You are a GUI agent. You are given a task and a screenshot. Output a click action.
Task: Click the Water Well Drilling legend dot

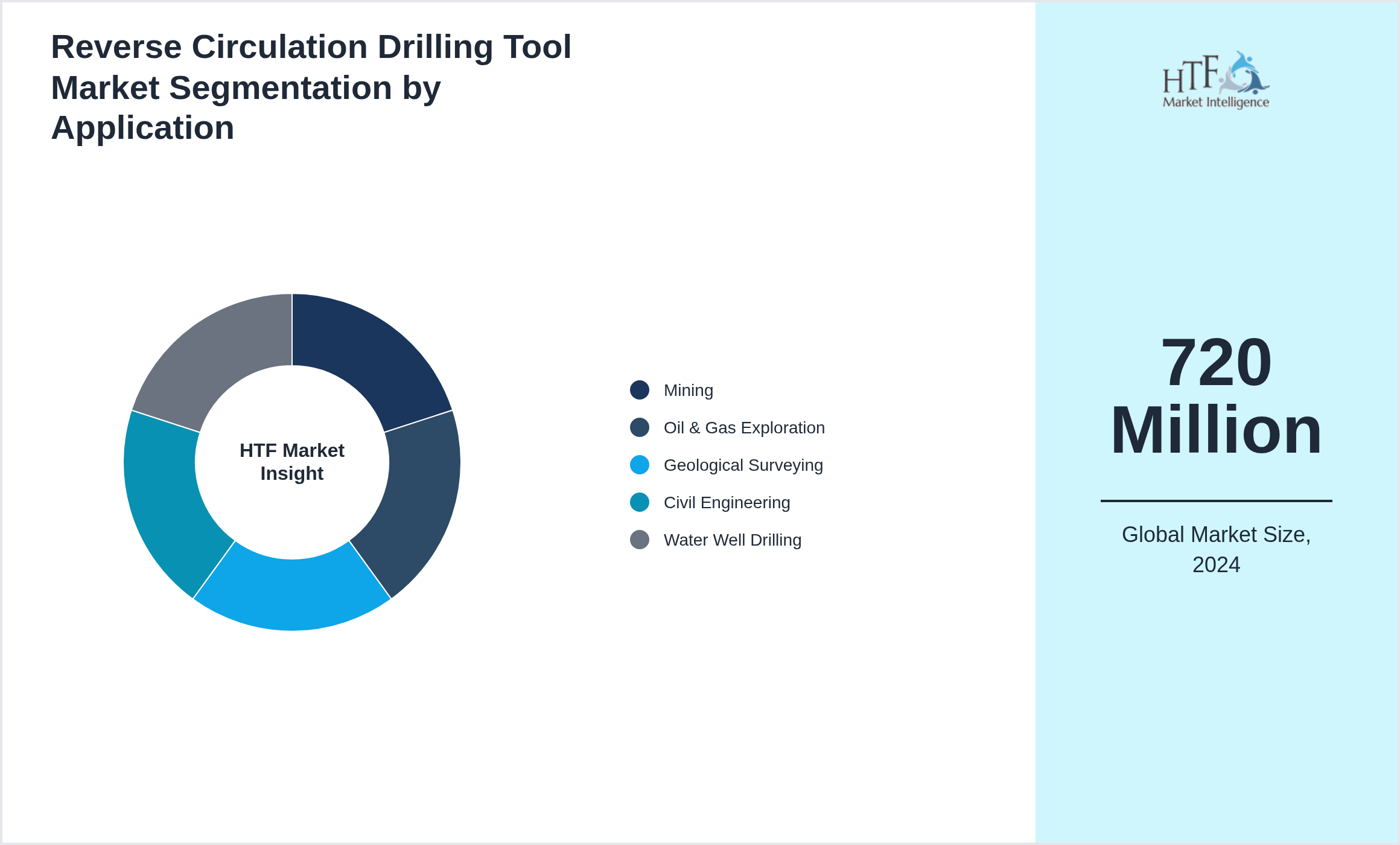coord(639,540)
